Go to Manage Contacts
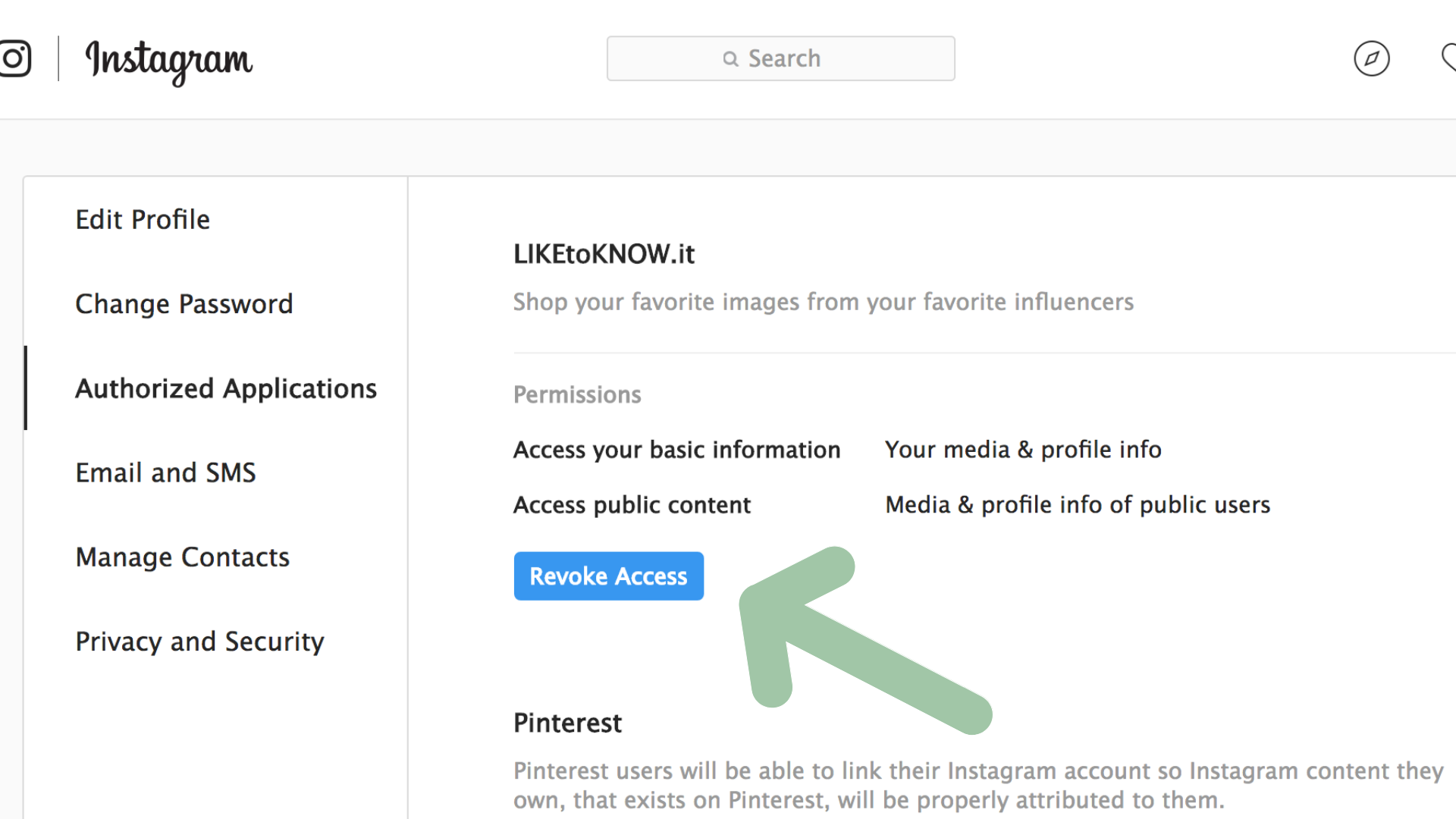 (182, 556)
